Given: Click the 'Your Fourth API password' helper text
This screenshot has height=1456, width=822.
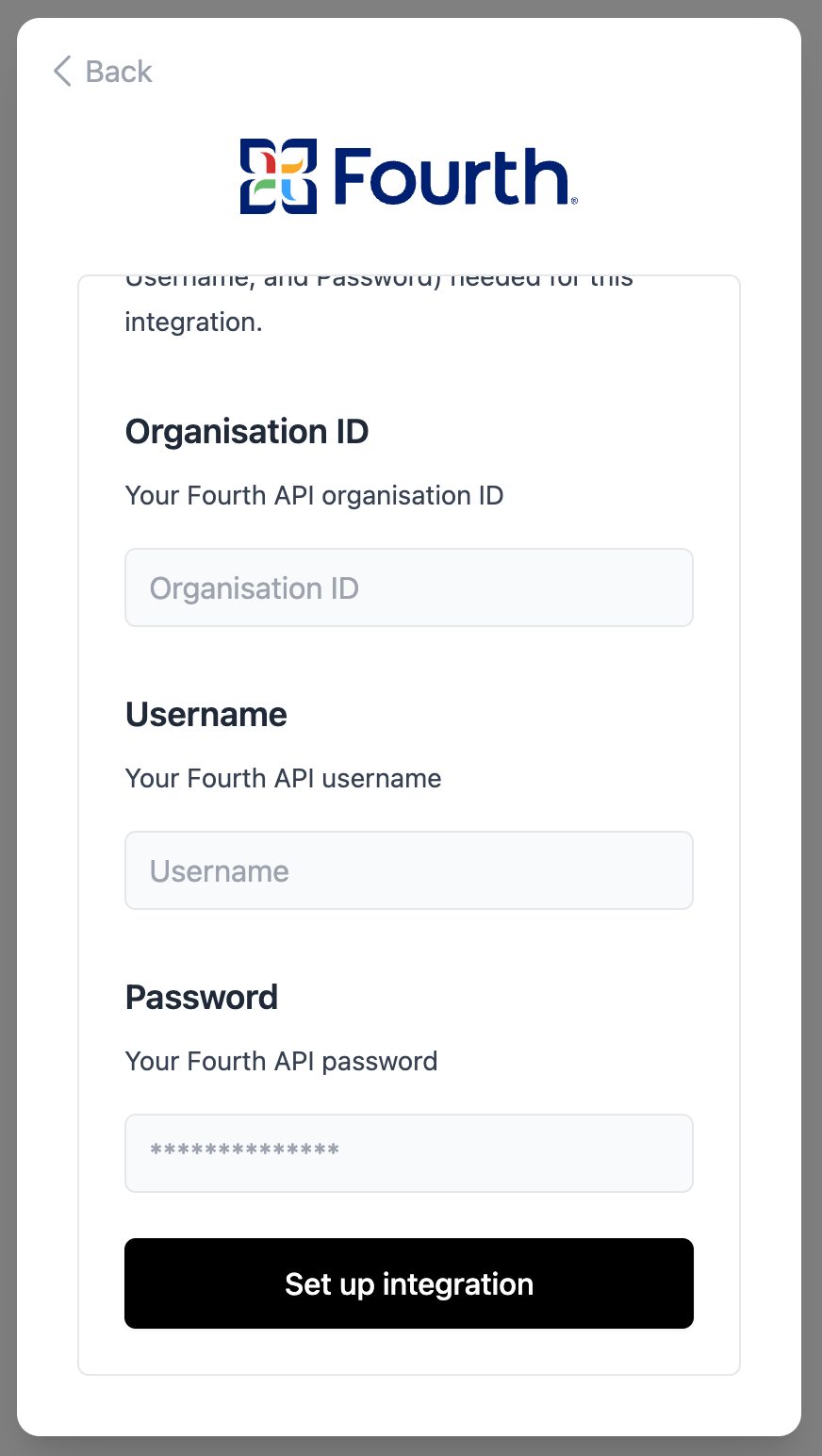Looking at the screenshot, I should click(x=281, y=1062).
